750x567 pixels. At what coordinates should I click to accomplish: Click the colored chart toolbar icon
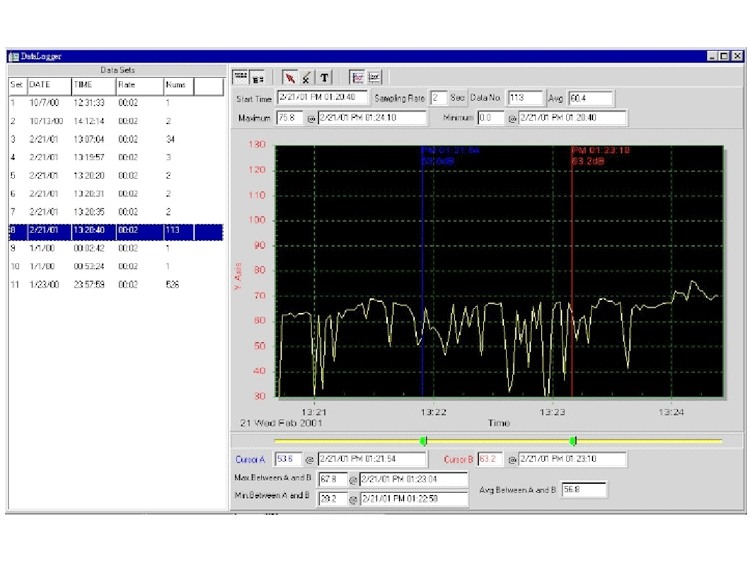click(357, 77)
